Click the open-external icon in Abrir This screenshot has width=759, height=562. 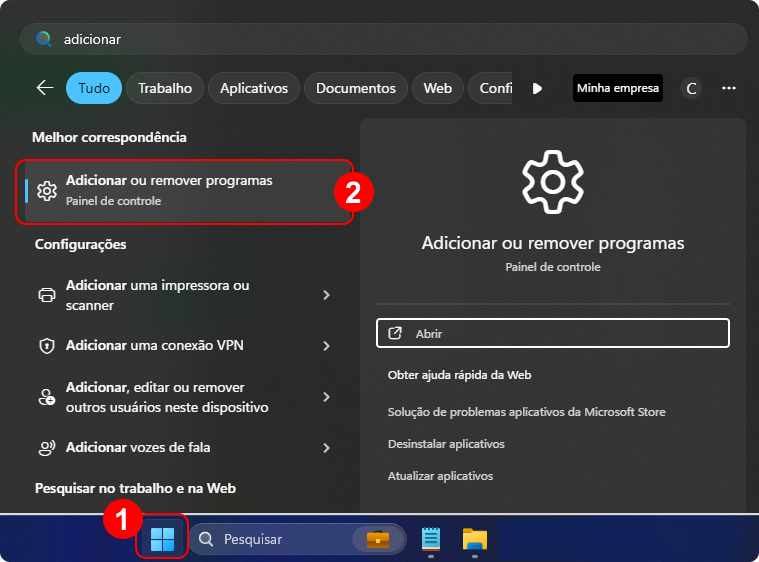[395, 333]
